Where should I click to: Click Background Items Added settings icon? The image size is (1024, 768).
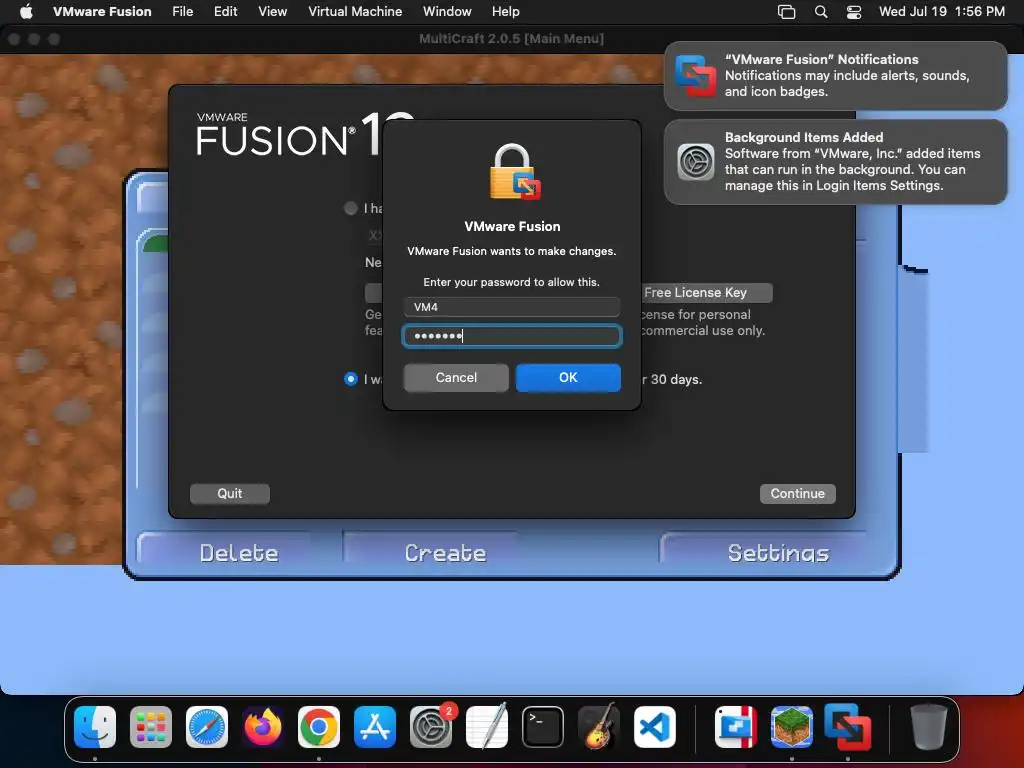point(696,161)
